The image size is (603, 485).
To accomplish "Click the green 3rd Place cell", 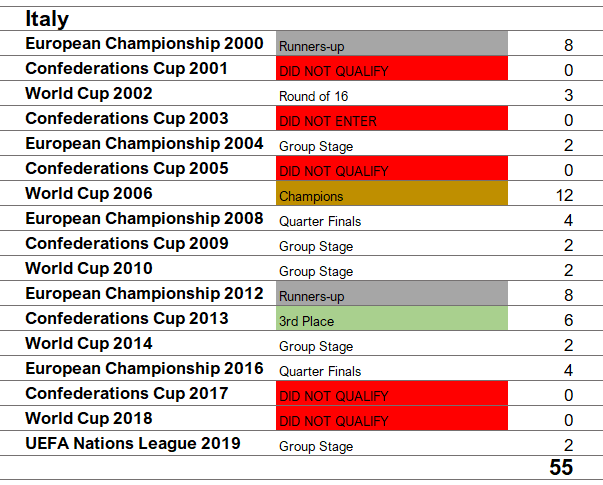I will point(392,318).
